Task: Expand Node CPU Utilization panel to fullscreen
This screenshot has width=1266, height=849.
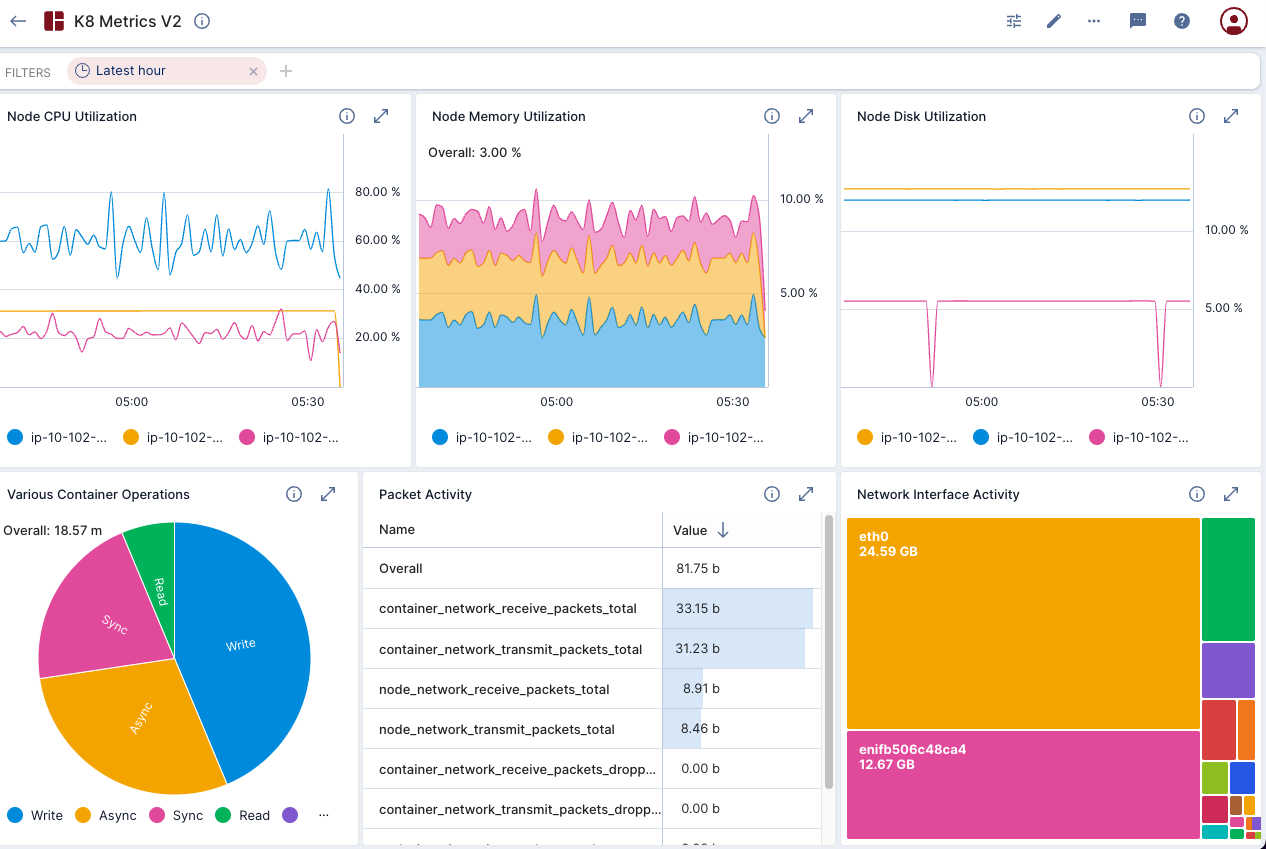Action: click(381, 115)
